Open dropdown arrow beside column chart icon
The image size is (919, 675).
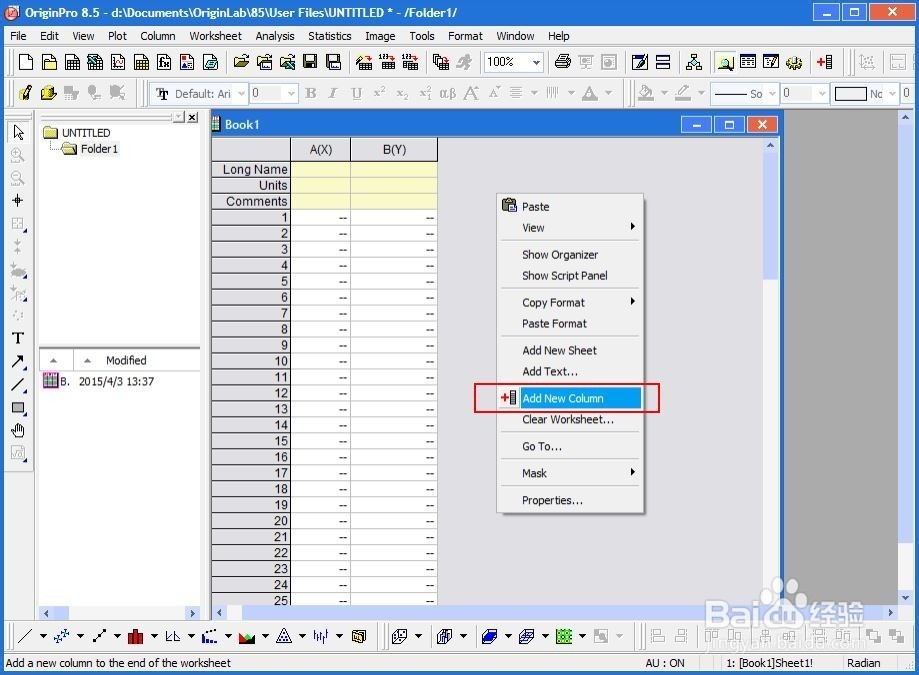[154, 636]
